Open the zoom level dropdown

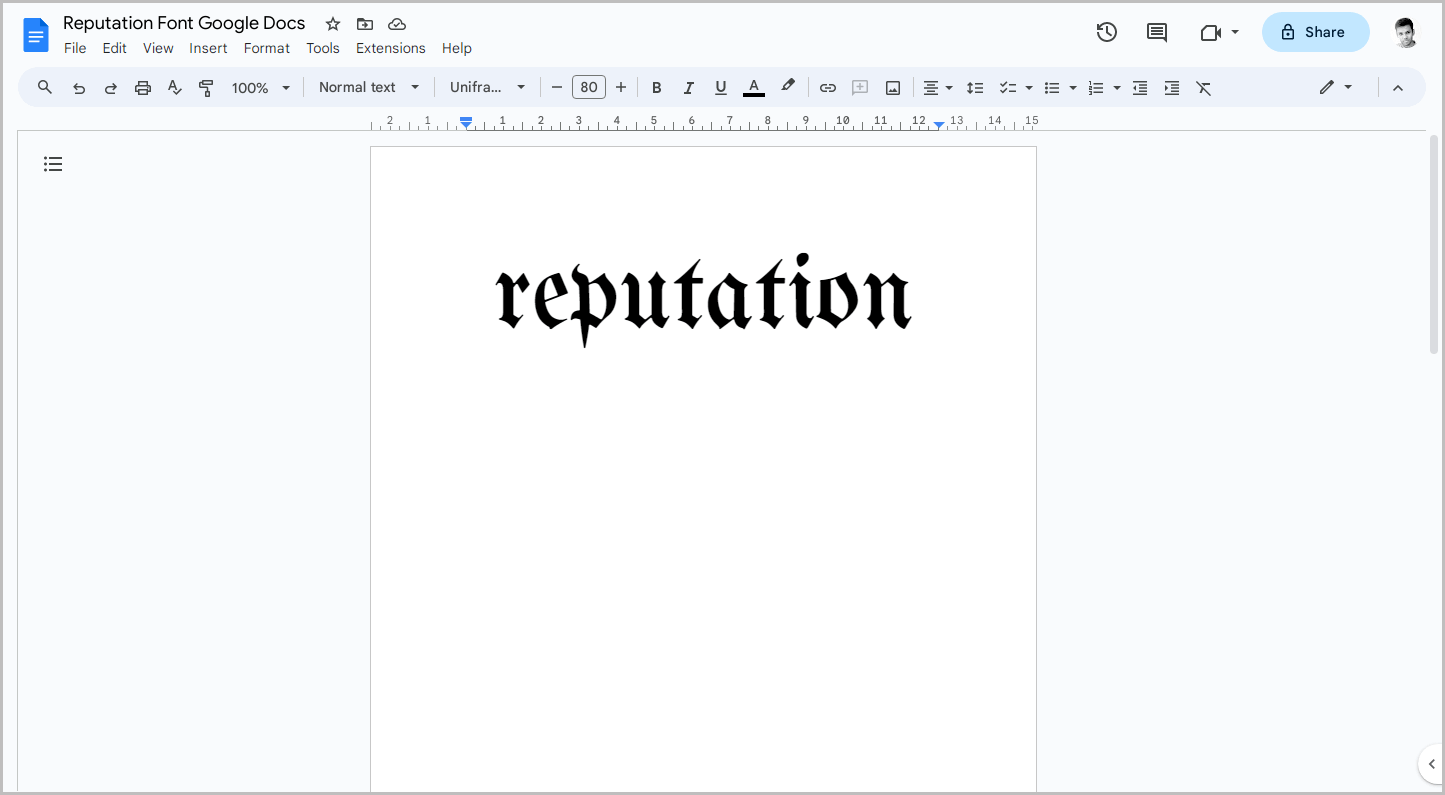260,87
